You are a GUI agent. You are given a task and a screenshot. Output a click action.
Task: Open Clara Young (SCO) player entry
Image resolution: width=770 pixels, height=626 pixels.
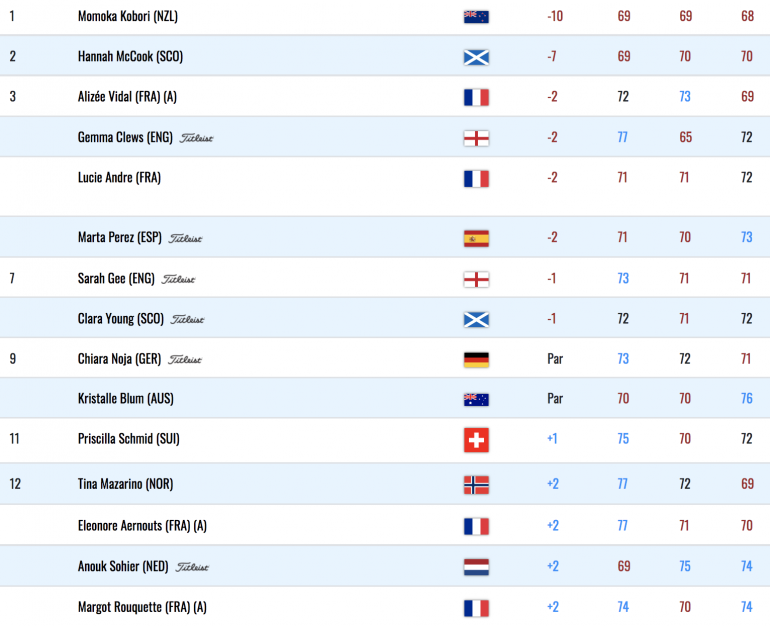coord(121,319)
